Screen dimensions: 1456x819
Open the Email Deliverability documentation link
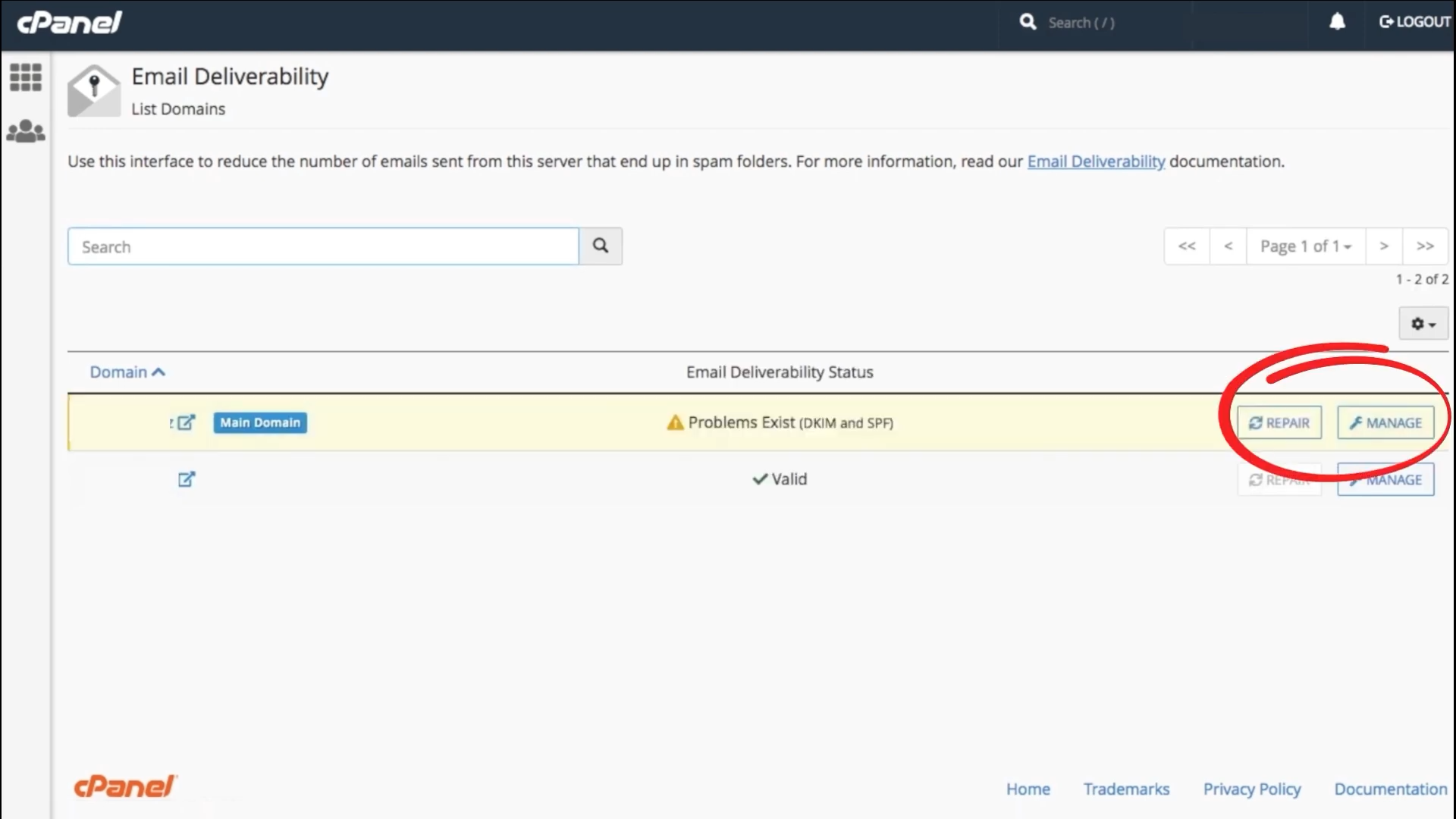(x=1095, y=162)
